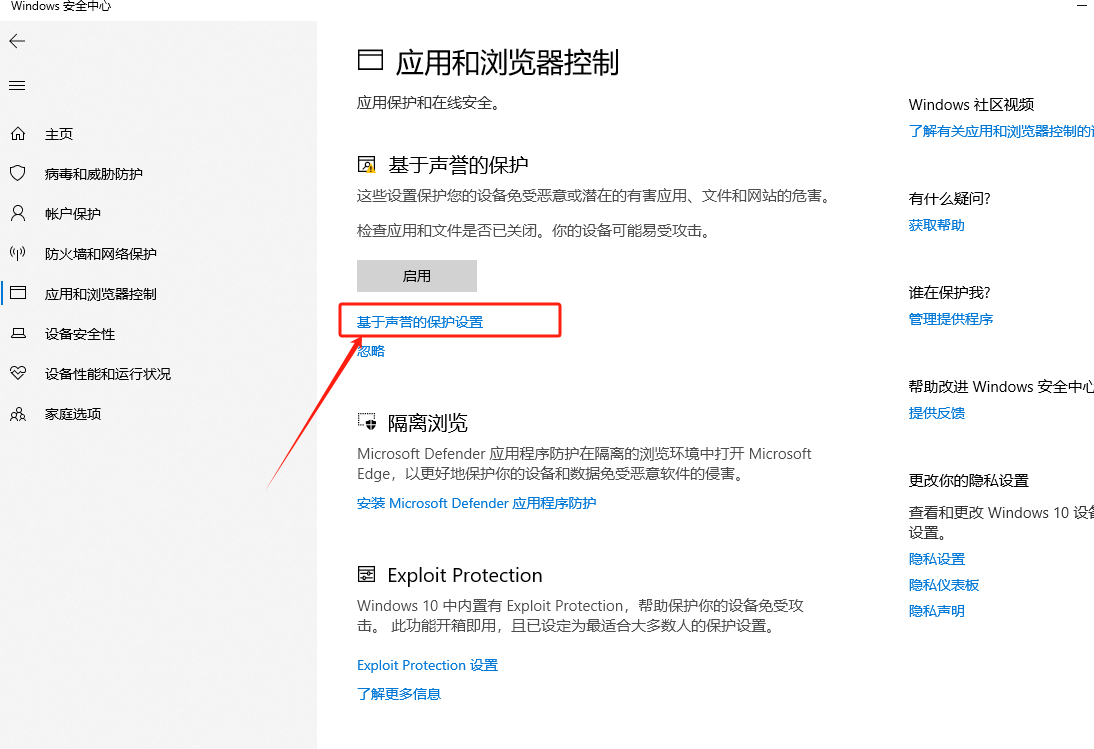The width and height of the screenshot is (1094, 749).
Task: Click the 主页 home icon
Action: pyautogui.click(x=17, y=134)
